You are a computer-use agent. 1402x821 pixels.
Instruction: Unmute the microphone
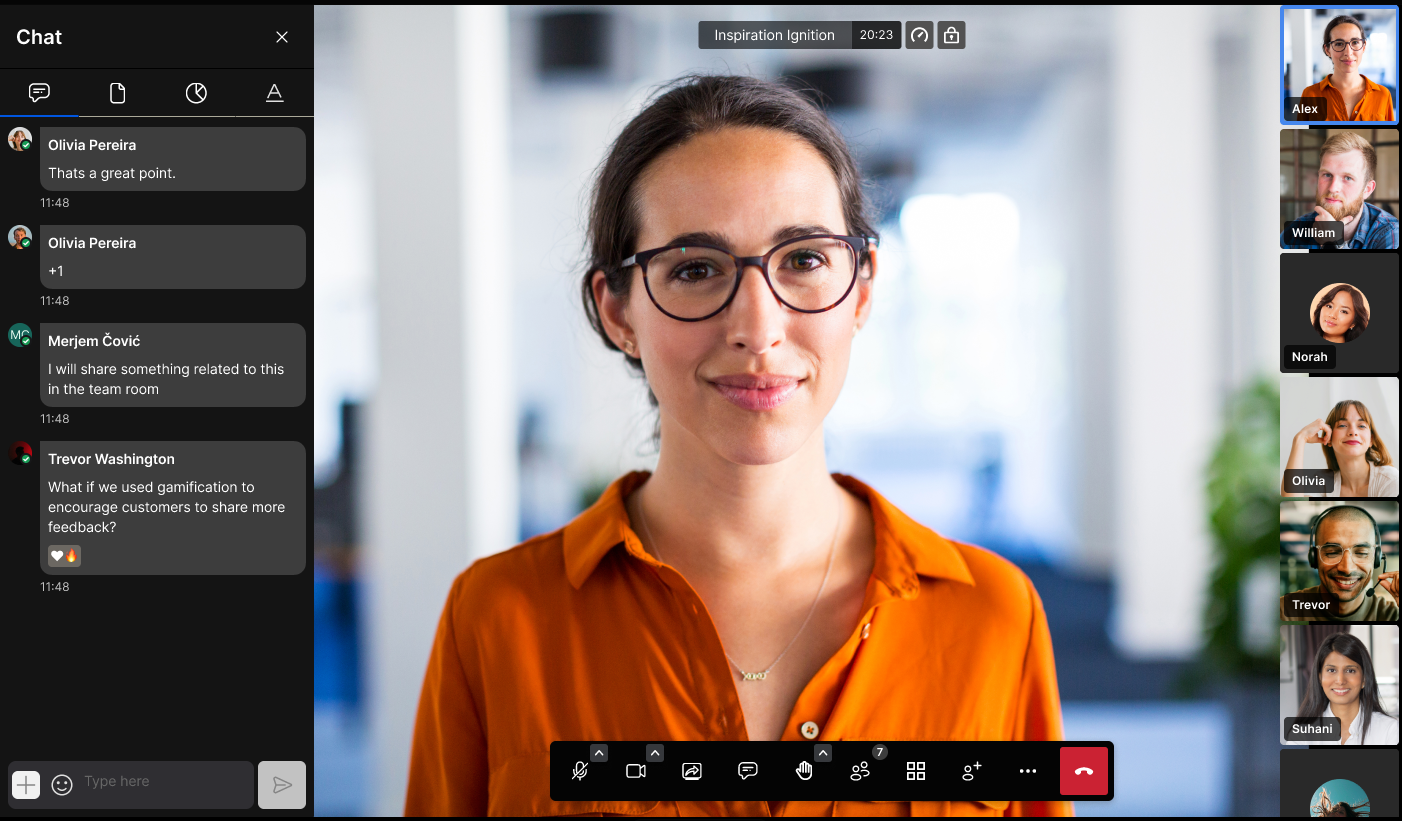[579, 771]
